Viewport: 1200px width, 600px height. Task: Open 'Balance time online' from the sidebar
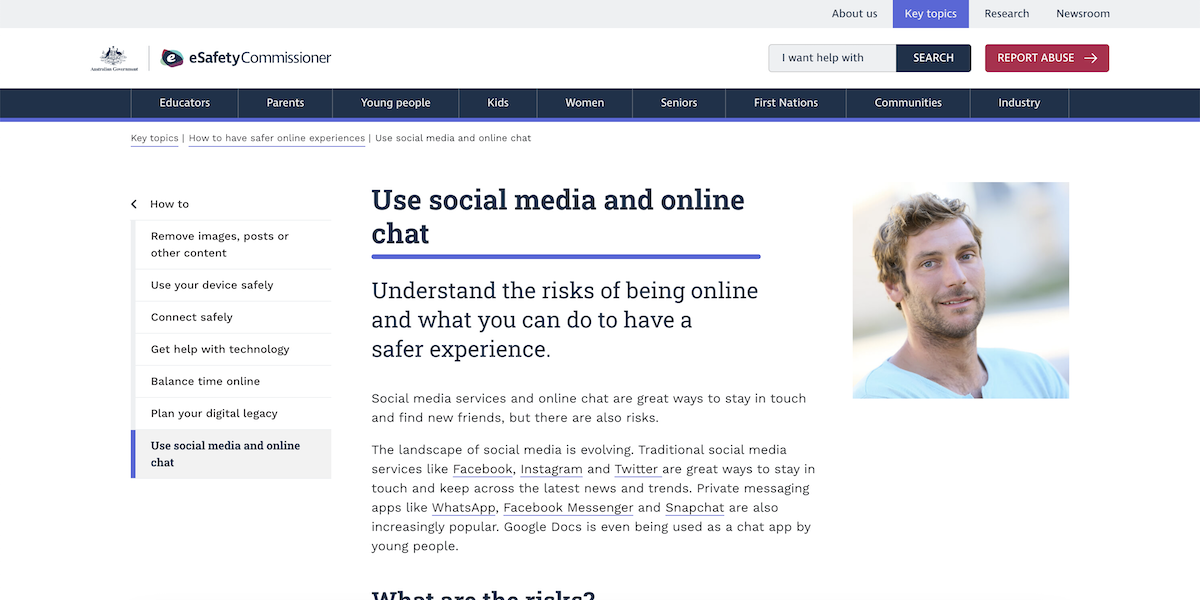(x=205, y=381)
